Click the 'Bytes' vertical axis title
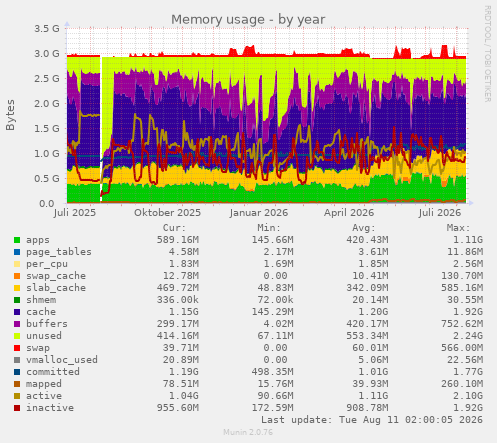 click(x=10, y=115)
